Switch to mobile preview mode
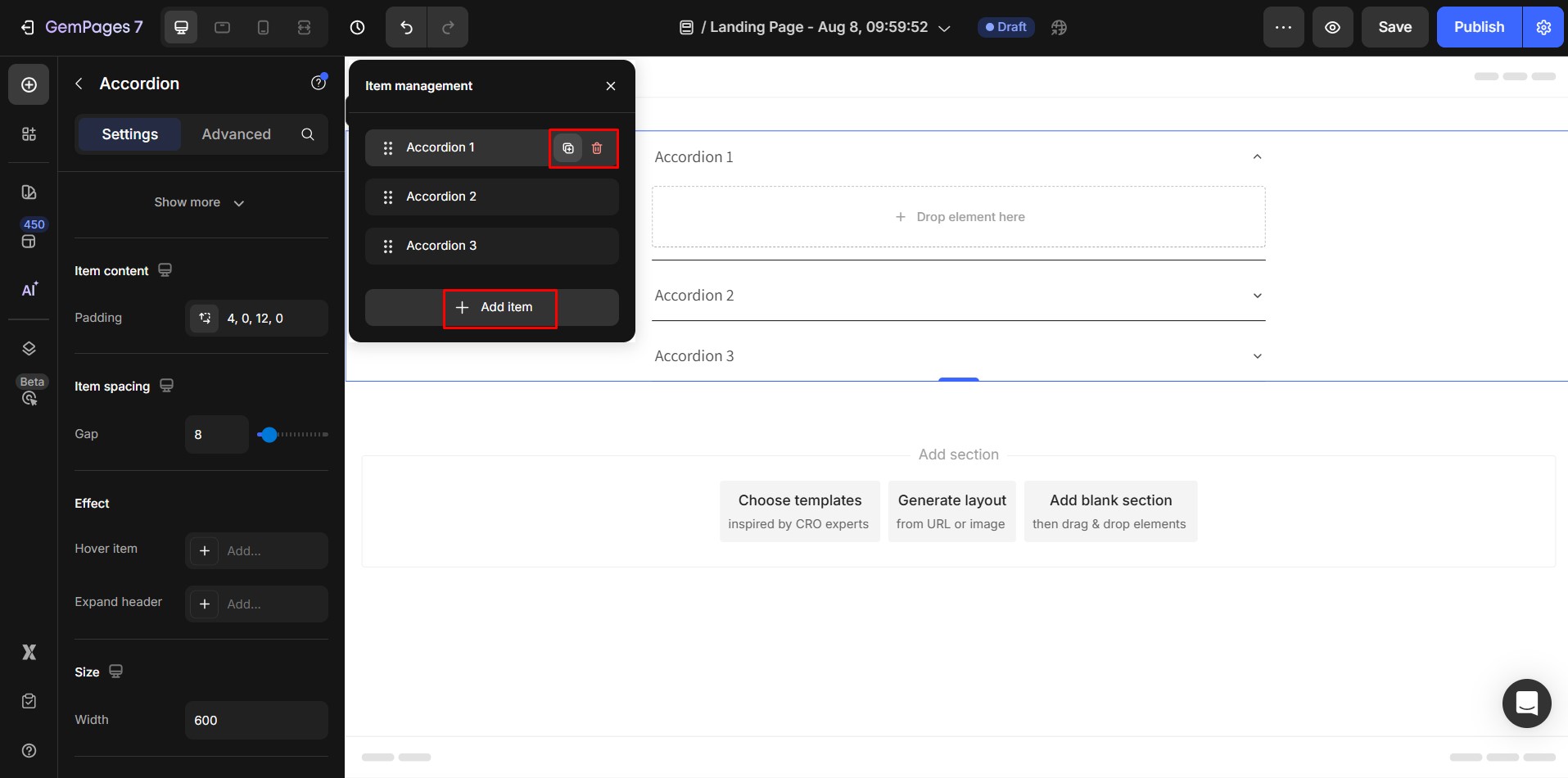This screenshot has width=1568, height=778. 263,27
